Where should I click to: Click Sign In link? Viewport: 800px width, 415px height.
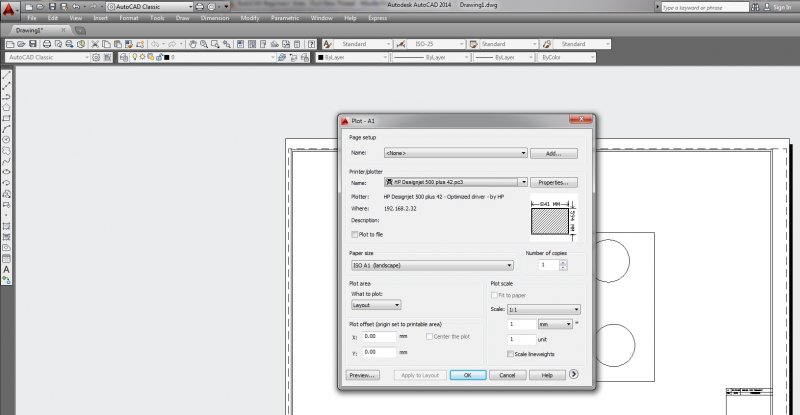(782, 7)
